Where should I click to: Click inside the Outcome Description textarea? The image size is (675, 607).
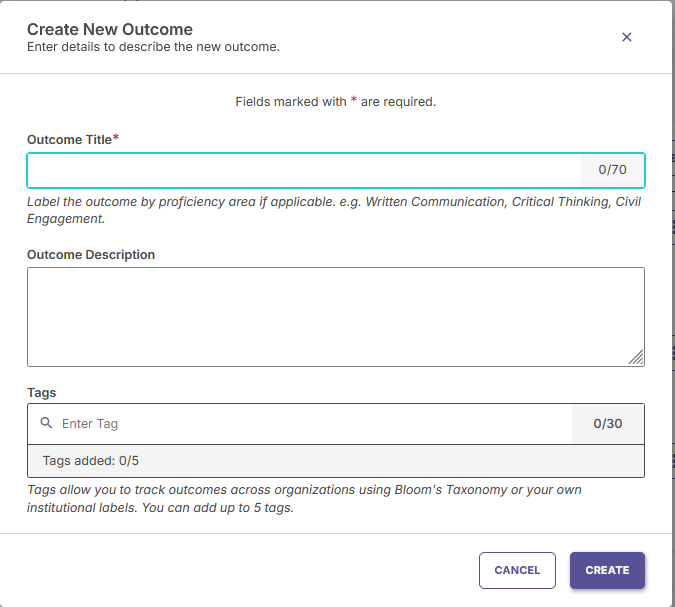pyautogui.click(x=335, y=316)
